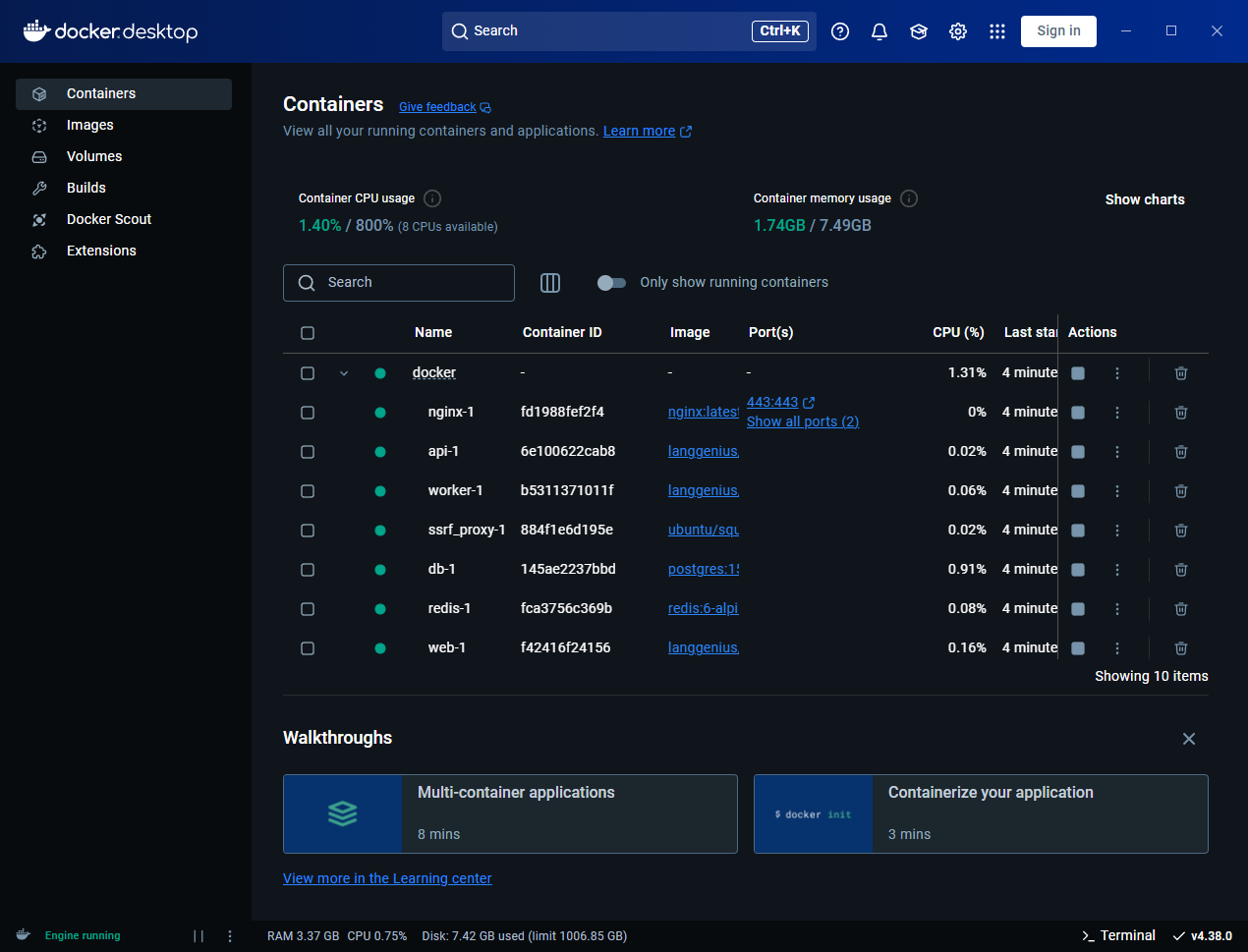Delete the redis-1 container
This screenshot has height=952, width=1248.
click(x=1181, y=609)
